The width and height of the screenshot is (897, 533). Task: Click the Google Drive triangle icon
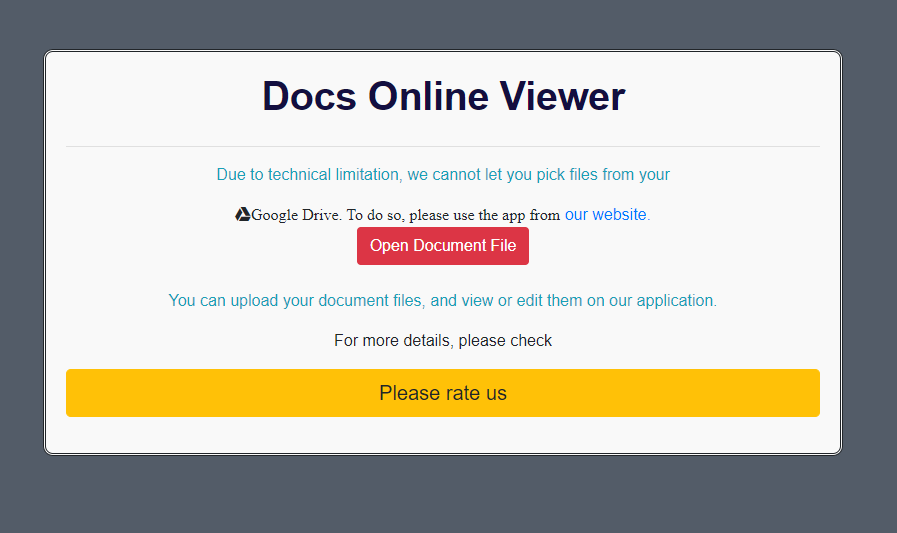243,215
